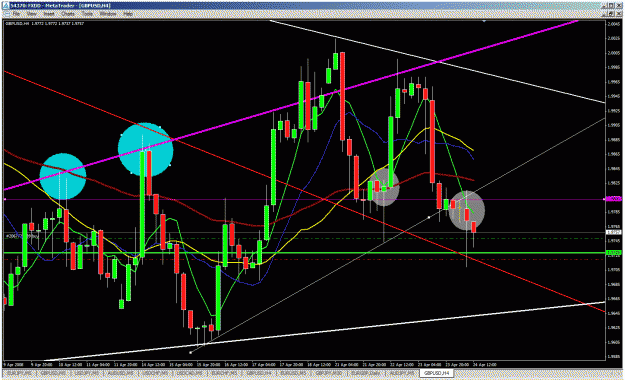This screenshot has width=625, height=380.
Task: Switch to the EURGBP,Daily chart tab
Action: pyautogui.click(x=366, y=373)
